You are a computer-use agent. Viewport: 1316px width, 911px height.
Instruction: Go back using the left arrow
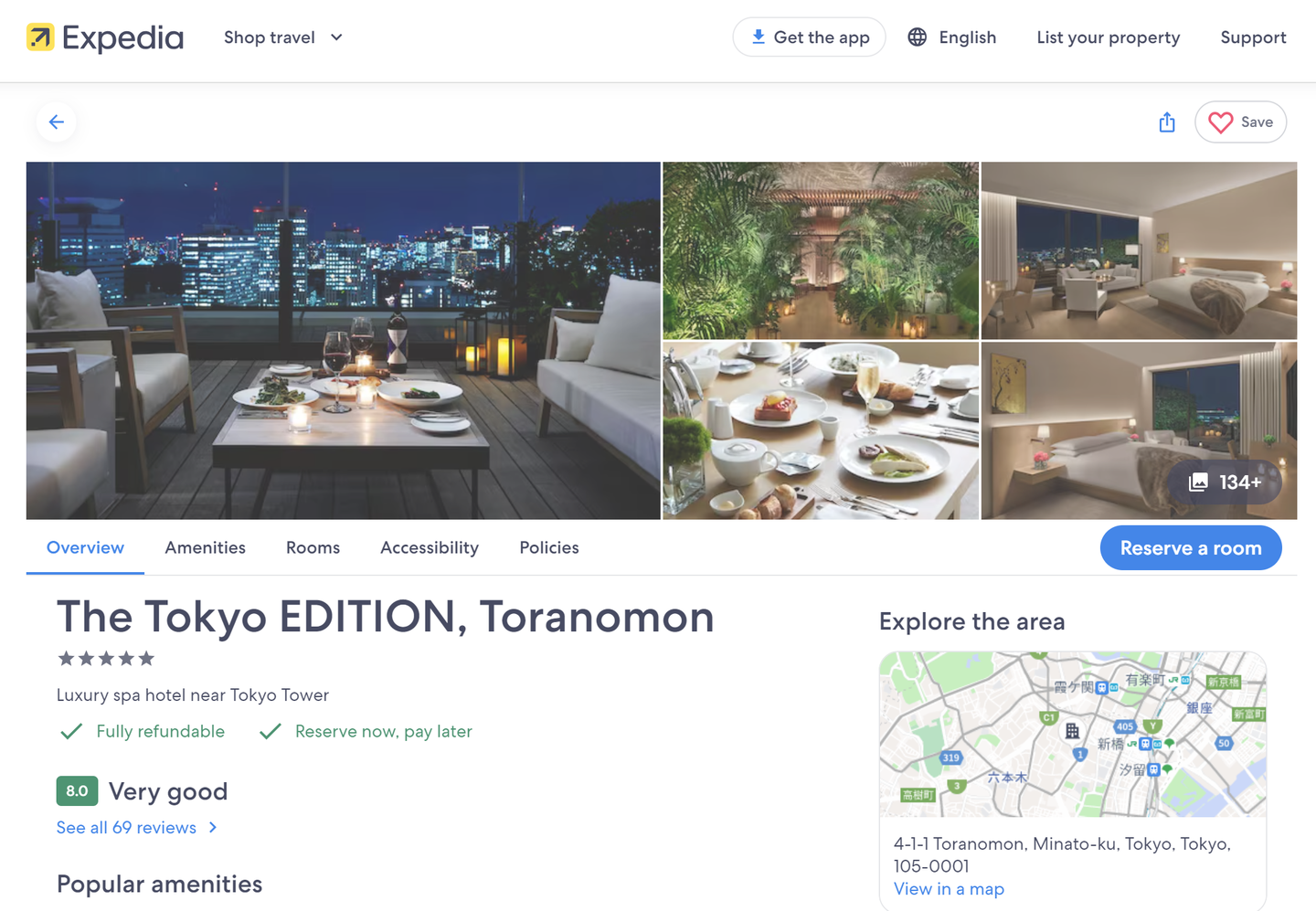click(x=57, y=122)
